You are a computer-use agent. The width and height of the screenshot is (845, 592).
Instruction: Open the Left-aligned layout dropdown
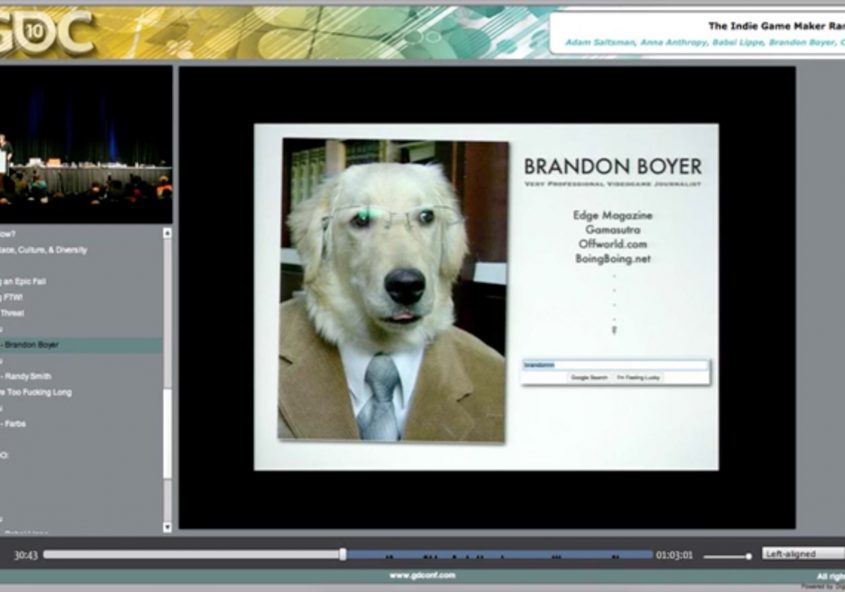(802, 554)
